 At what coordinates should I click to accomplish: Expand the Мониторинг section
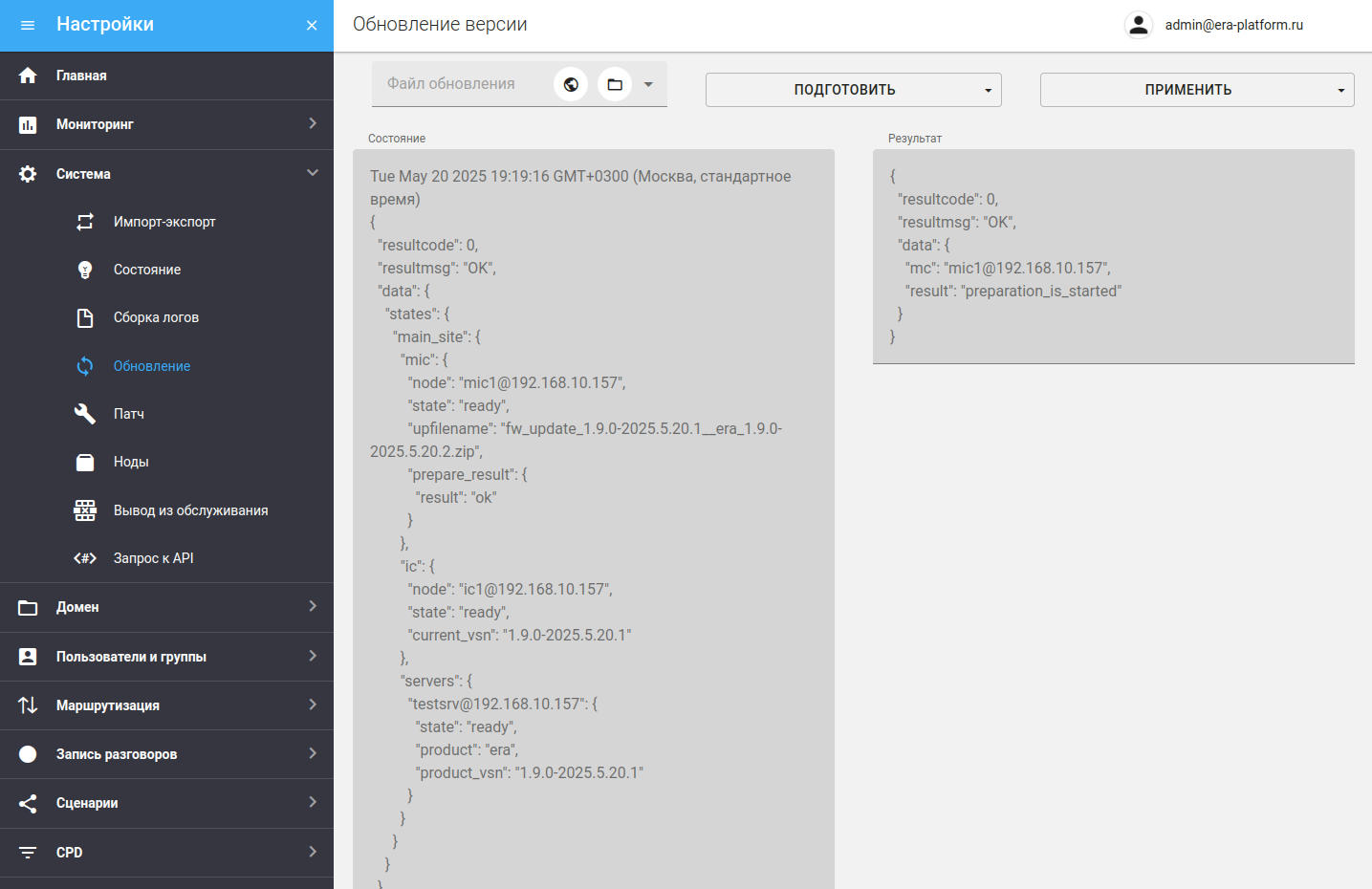coord(166,124)
